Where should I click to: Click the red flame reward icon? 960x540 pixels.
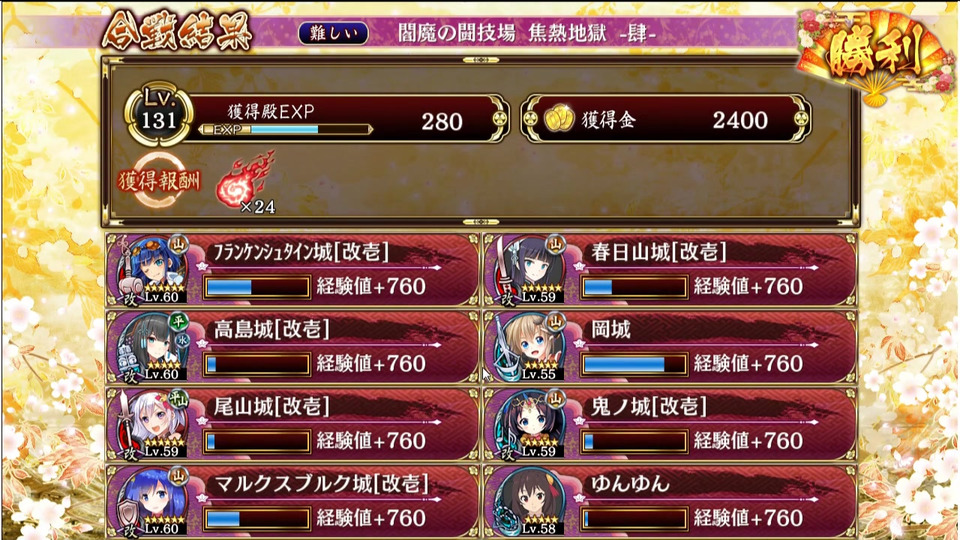pos(246,182)
